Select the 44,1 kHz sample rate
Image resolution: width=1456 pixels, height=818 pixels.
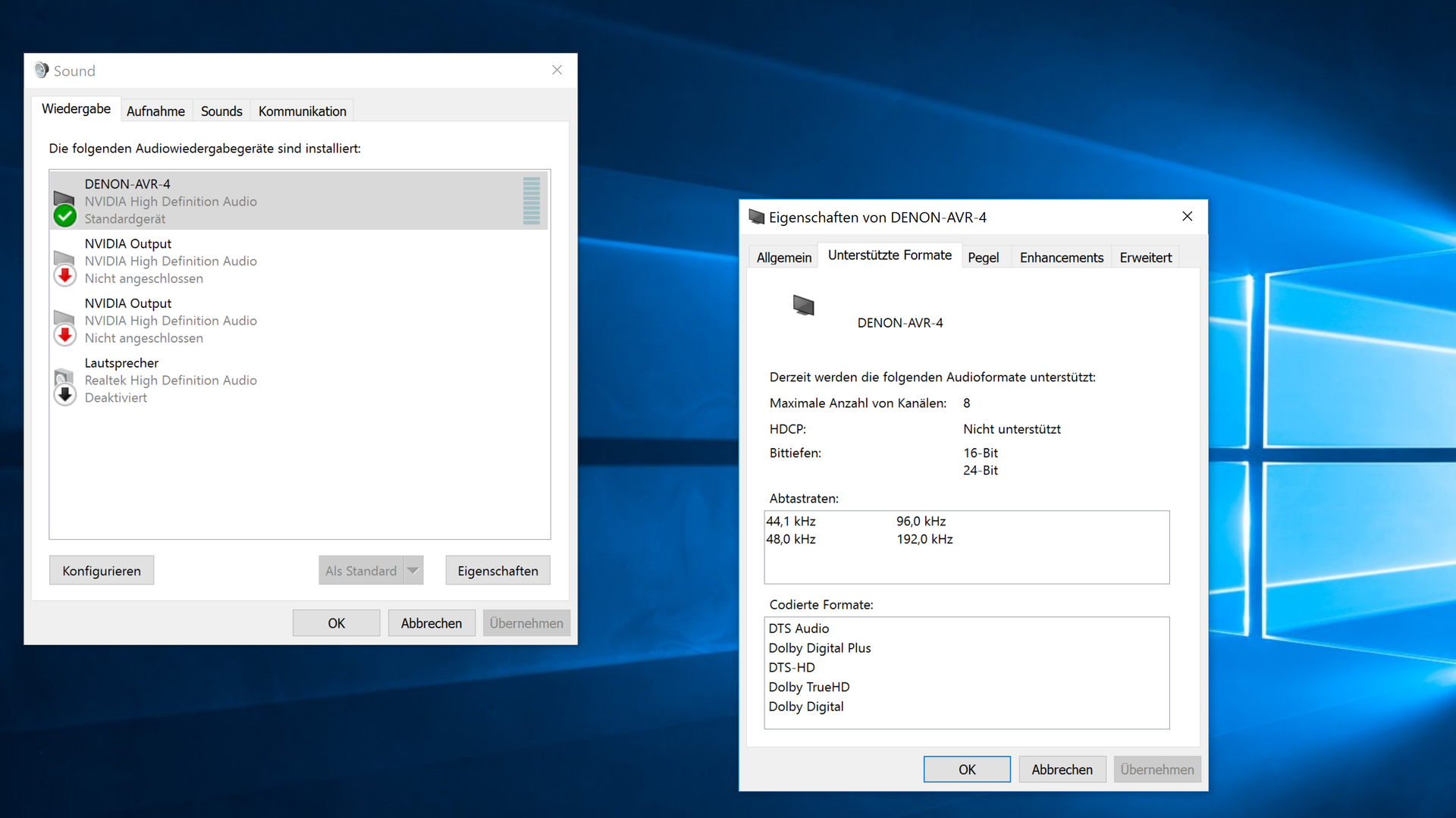click(x=791, y=522)
